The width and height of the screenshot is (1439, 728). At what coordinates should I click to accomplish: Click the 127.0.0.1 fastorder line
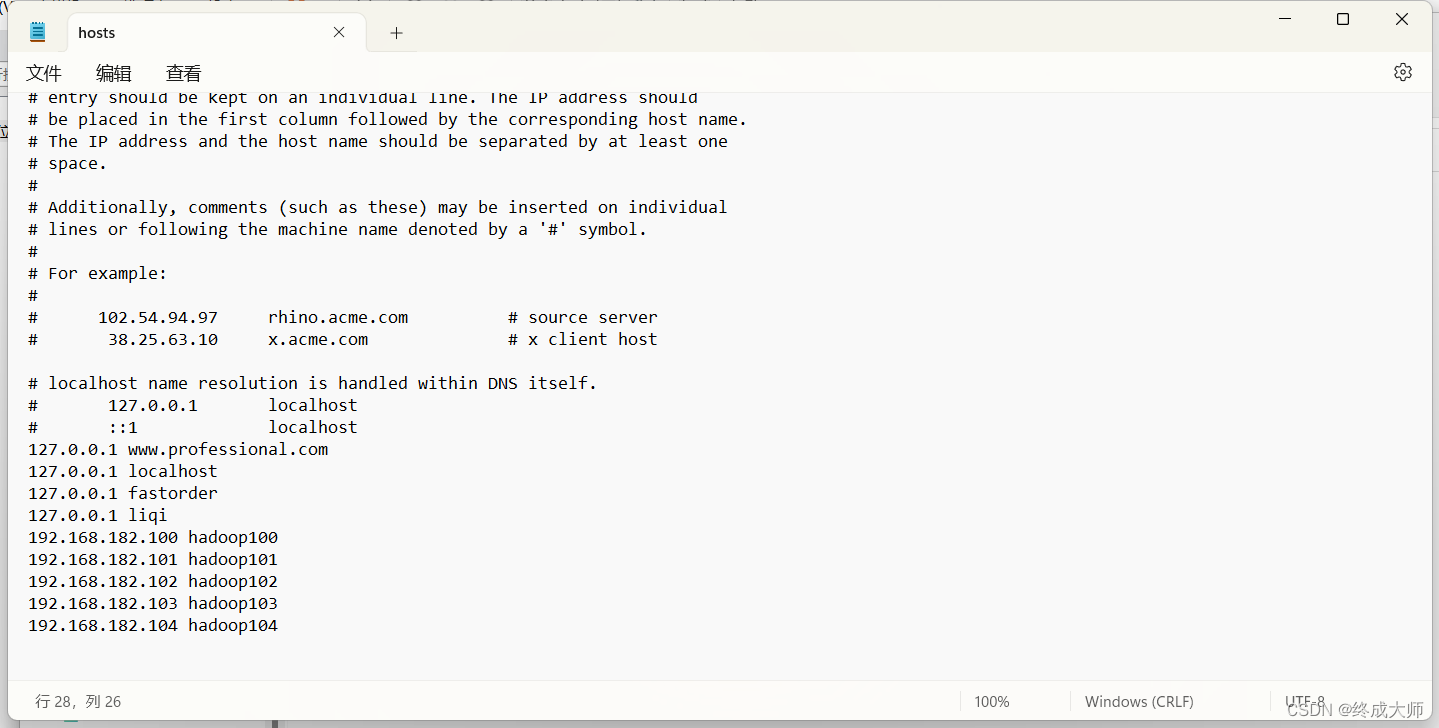click(123, 493)
